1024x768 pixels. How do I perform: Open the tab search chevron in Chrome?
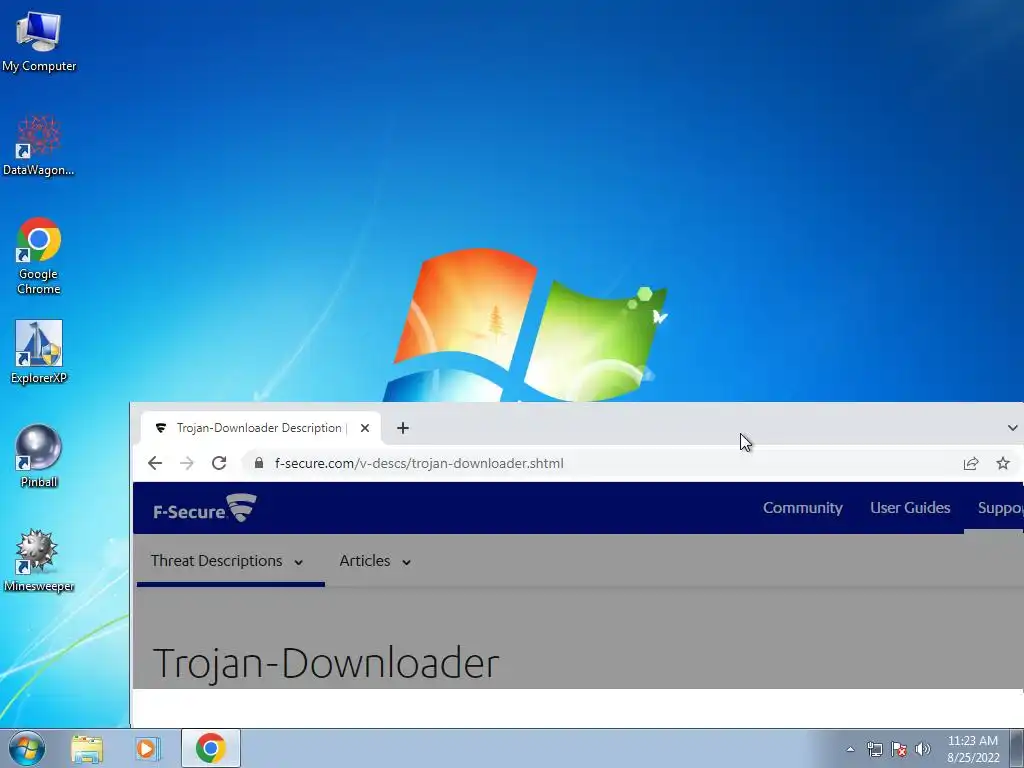pos(1012,428)
